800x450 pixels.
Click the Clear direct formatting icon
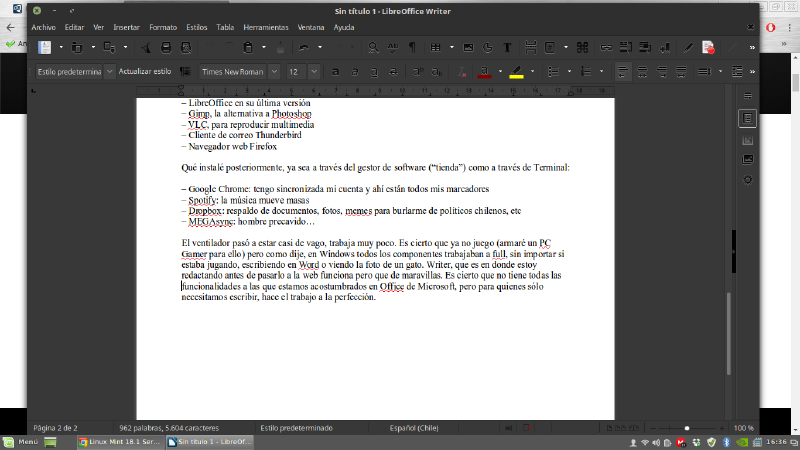click(461, 72)
